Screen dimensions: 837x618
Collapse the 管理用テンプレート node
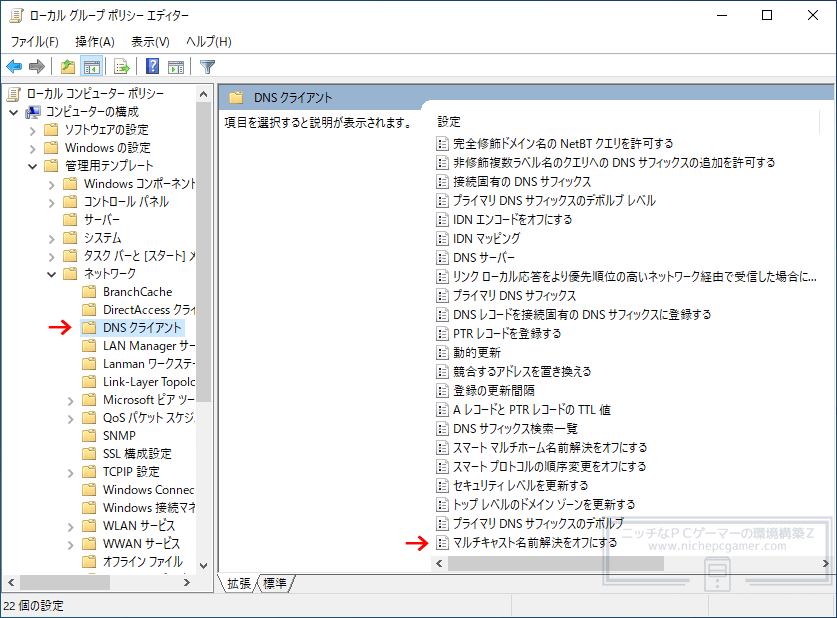click(x=33, y=166)
